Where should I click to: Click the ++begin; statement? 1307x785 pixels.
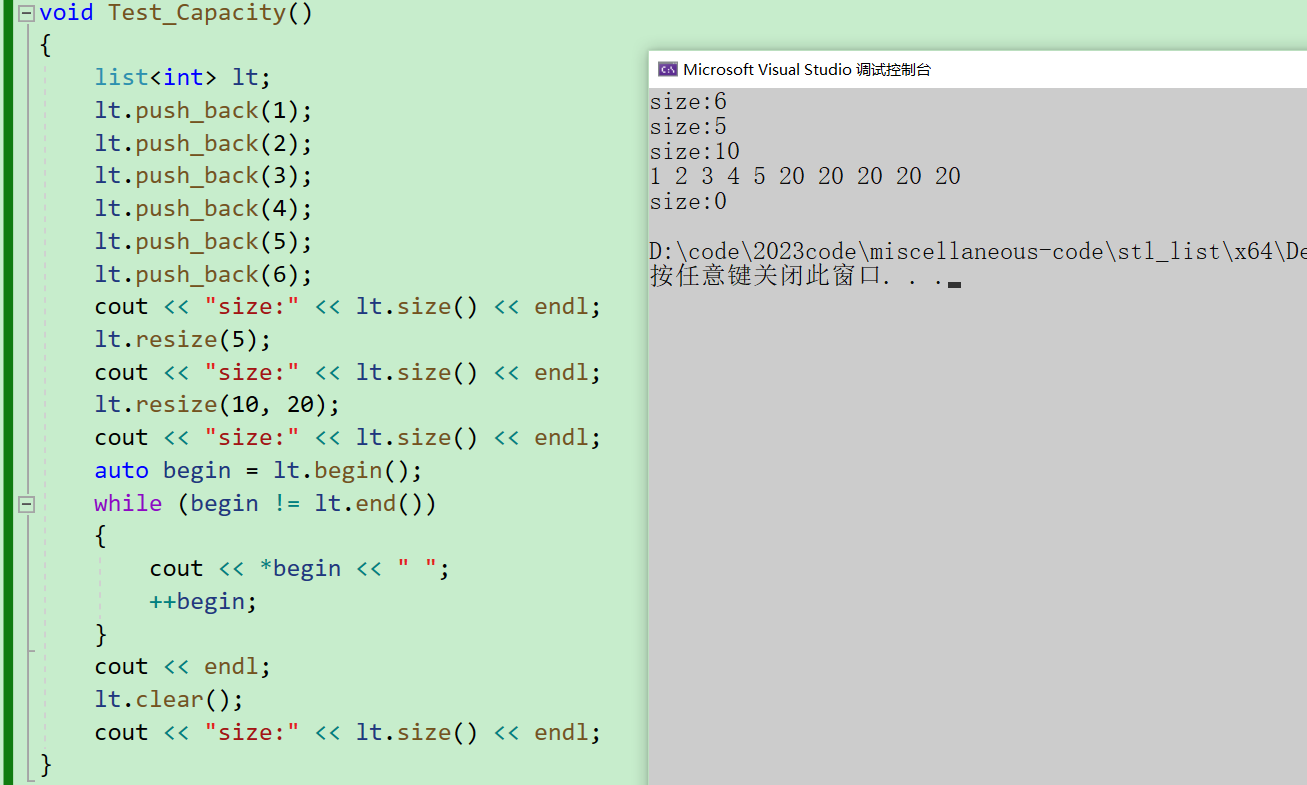point(203,601)
